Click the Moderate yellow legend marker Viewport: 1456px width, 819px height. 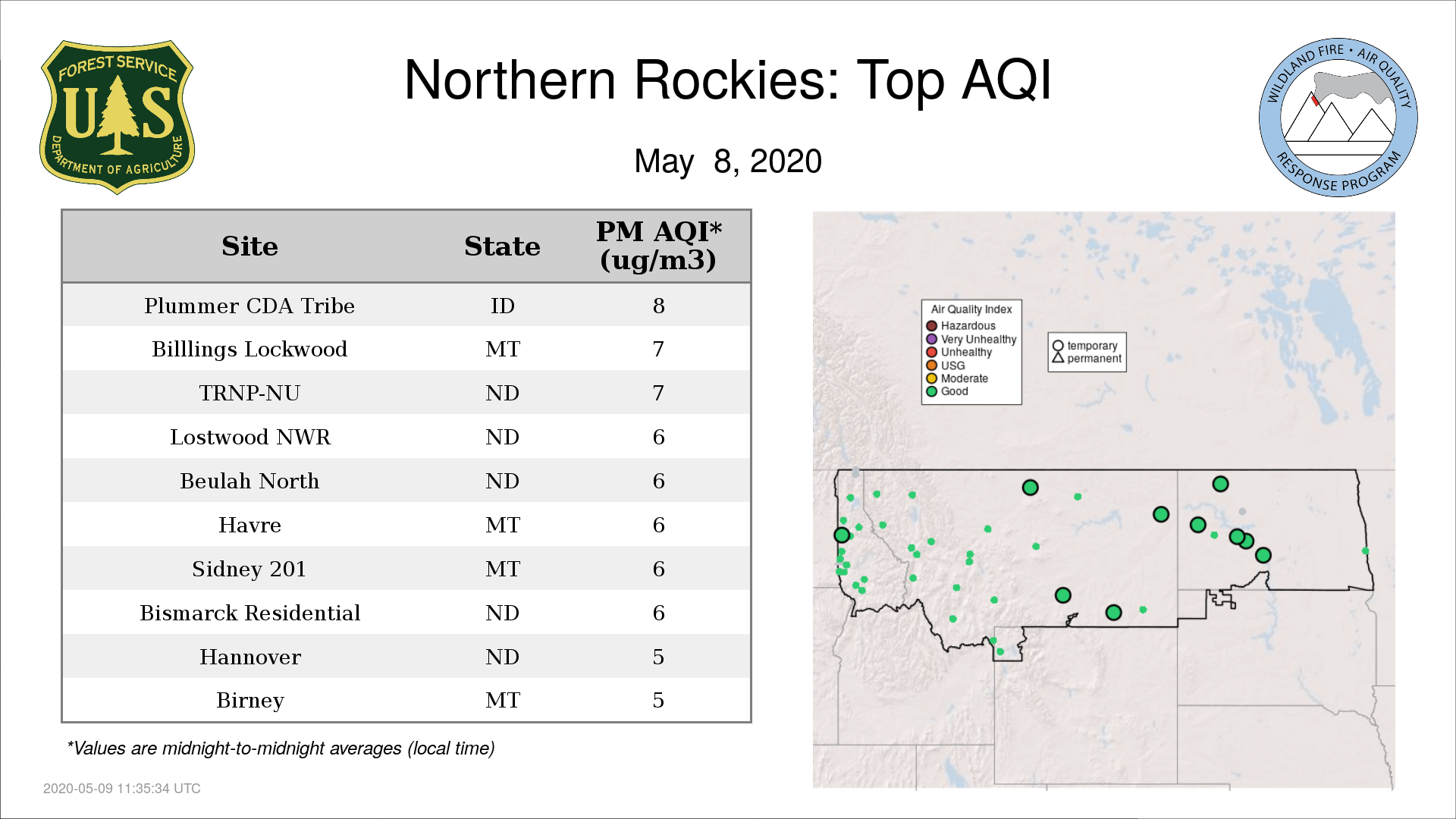[x=931, y=378]
